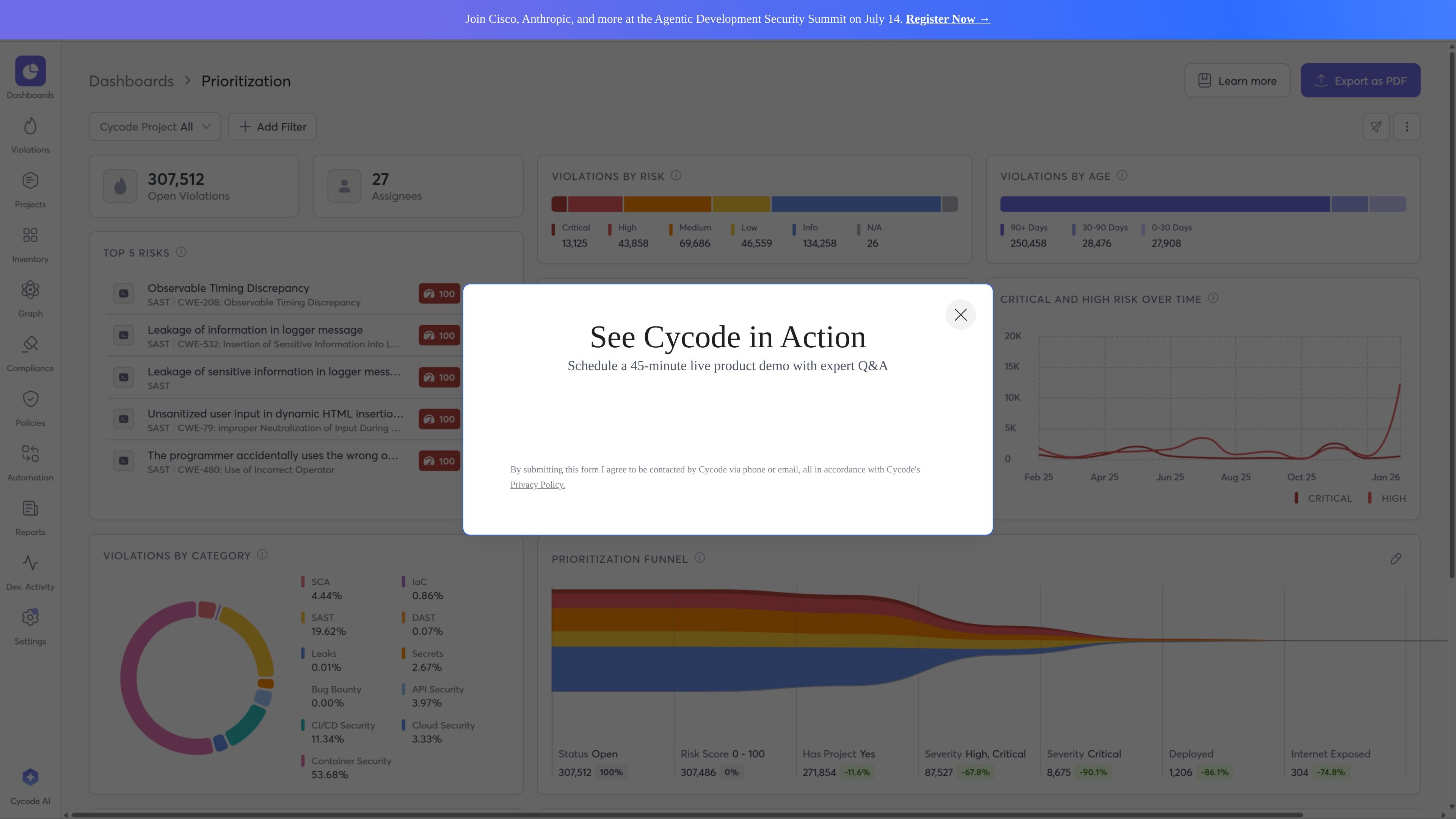Screen dimensions: 1456x819
Task: Show info for Violations by Risk
Action: click(x=676, y=176)
